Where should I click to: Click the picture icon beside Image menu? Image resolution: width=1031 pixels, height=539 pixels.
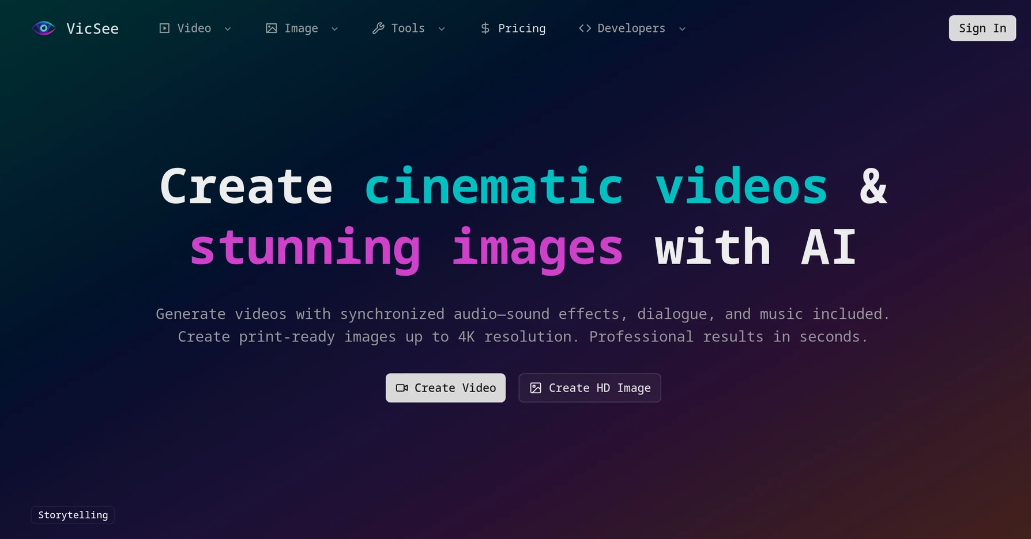[271, 28]
